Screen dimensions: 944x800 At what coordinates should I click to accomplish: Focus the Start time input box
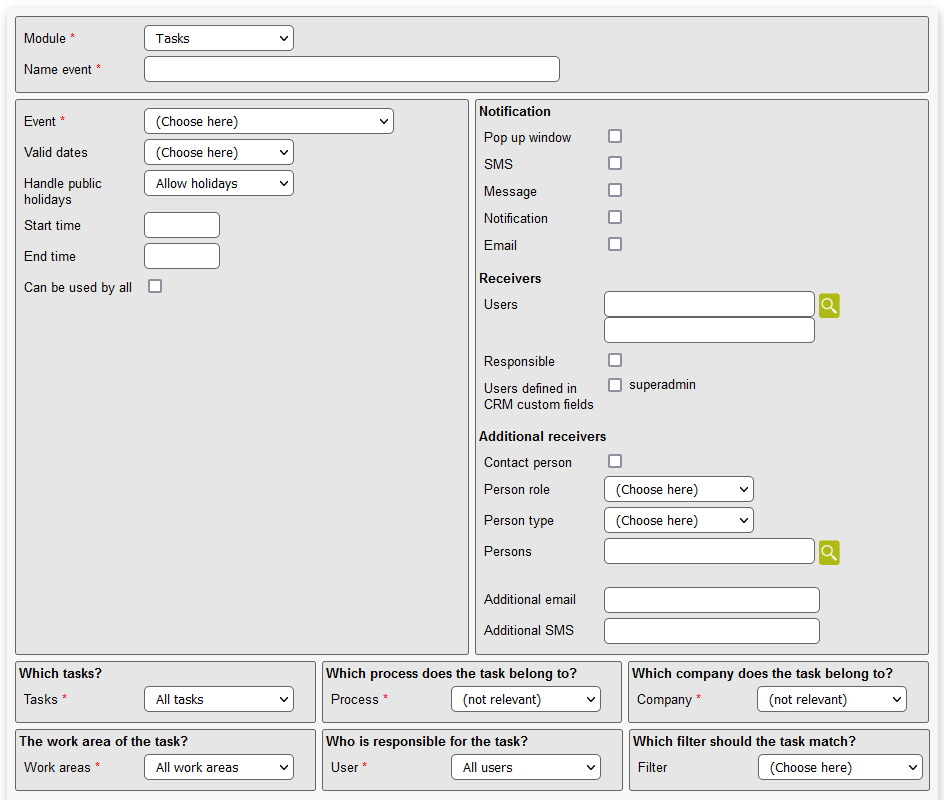[182, 225]
